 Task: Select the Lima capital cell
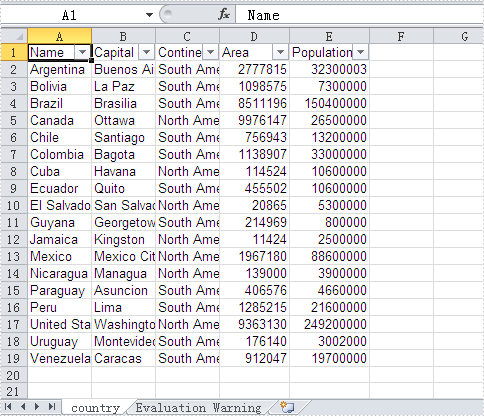(123, 307)
